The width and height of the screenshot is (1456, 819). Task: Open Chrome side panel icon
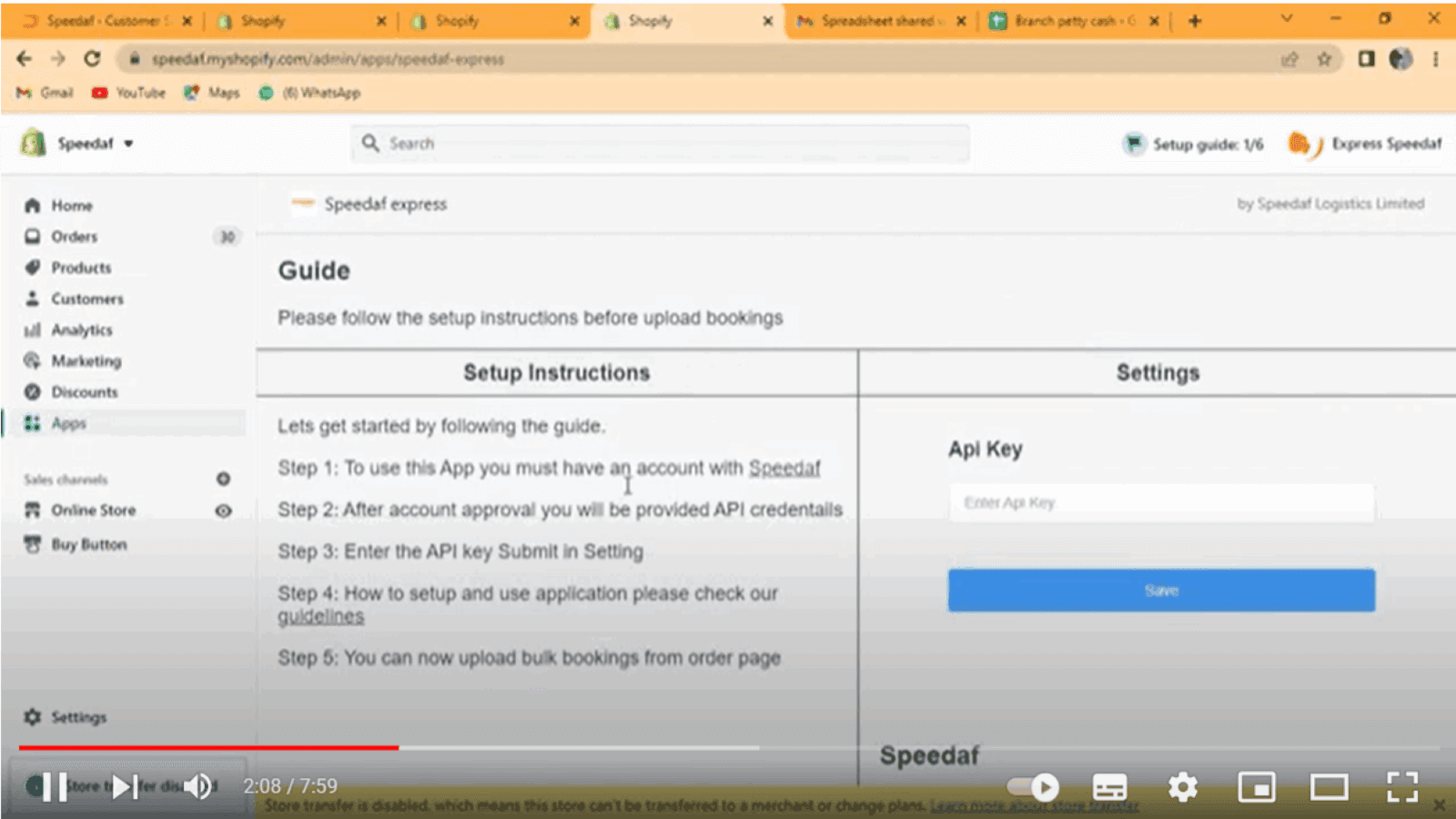1366,59
